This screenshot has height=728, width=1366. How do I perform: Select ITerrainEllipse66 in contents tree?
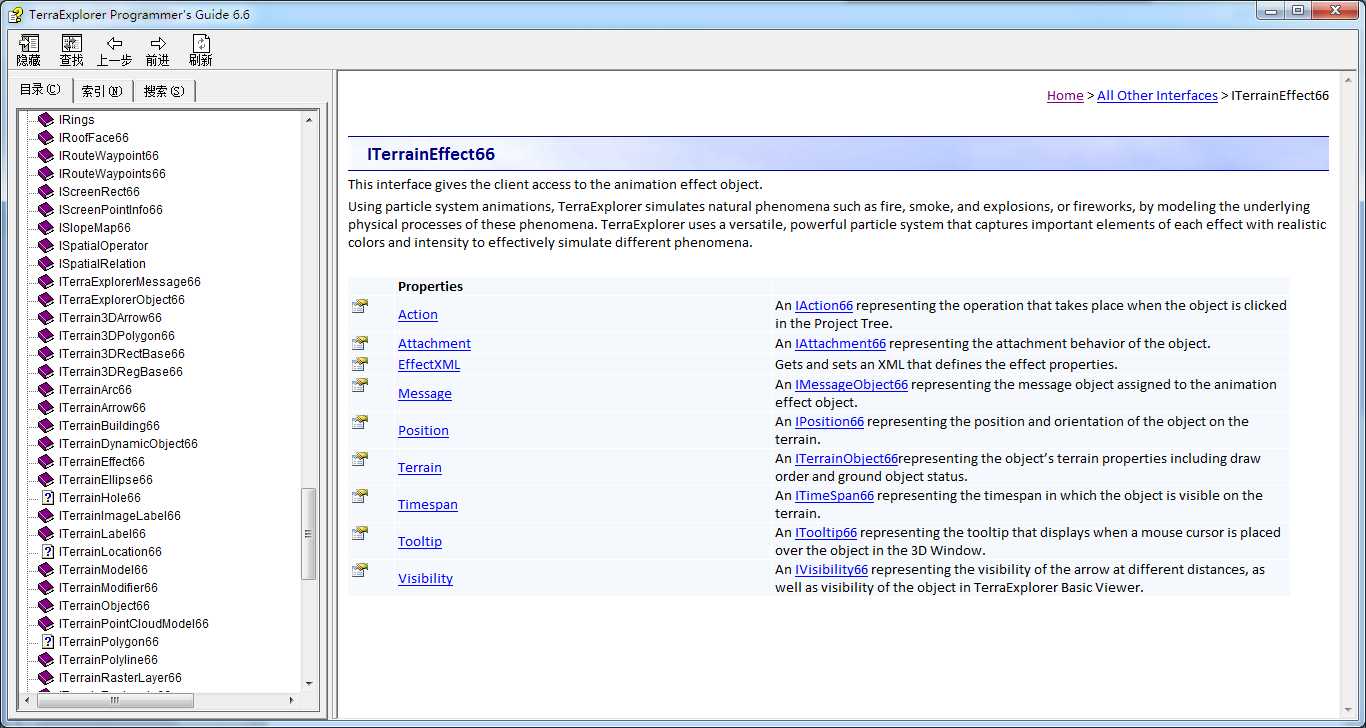105,480
